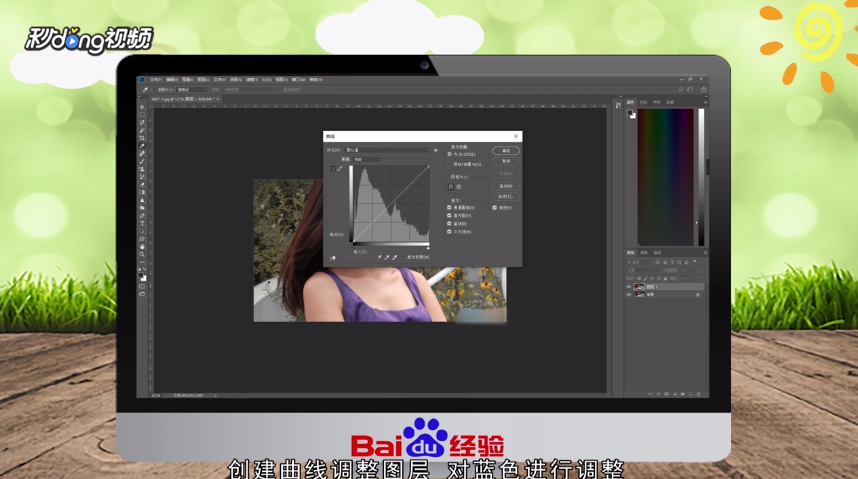The height and width of the screenshot is (479, 858).
Task: Open the Channel RGB dropdown in Curves
Action: click(368, 159)
